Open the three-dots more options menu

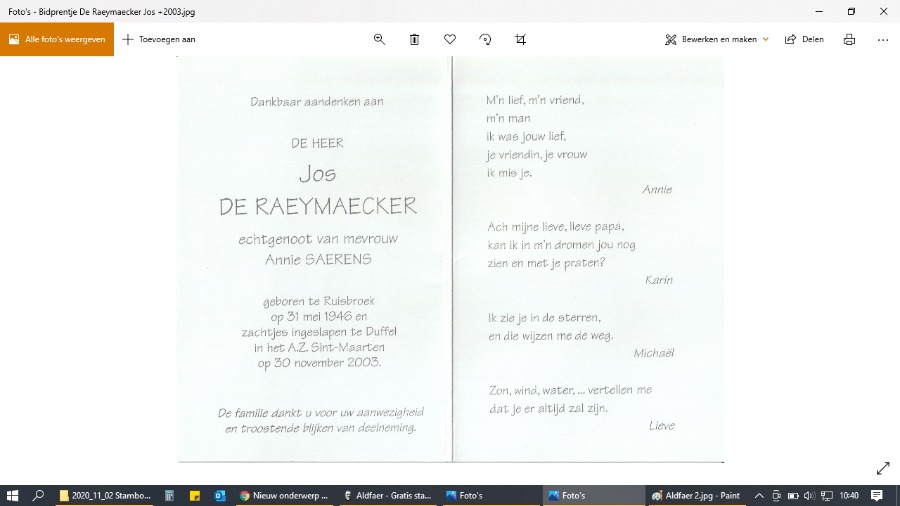coord(882,39)
